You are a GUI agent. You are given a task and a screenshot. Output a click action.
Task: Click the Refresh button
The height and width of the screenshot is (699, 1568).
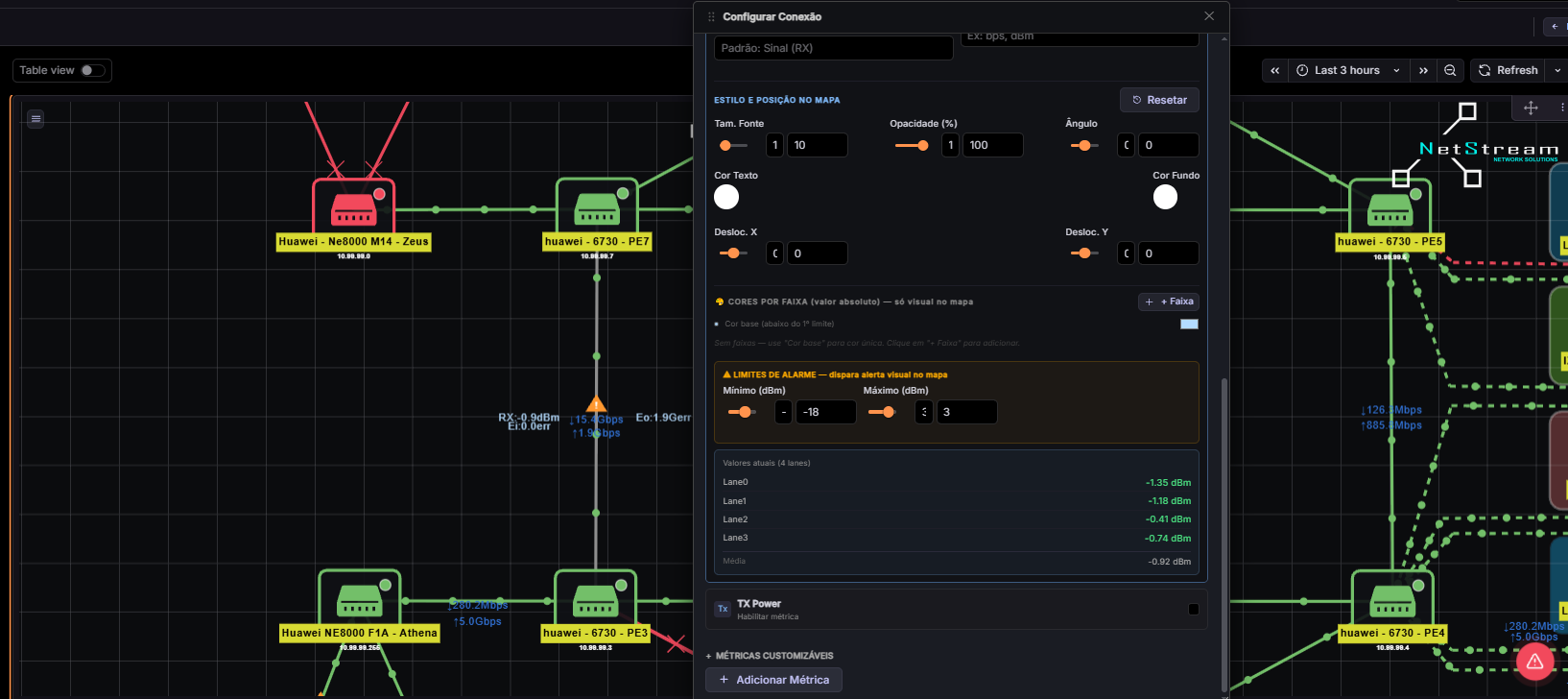(x=1508, y=70)
